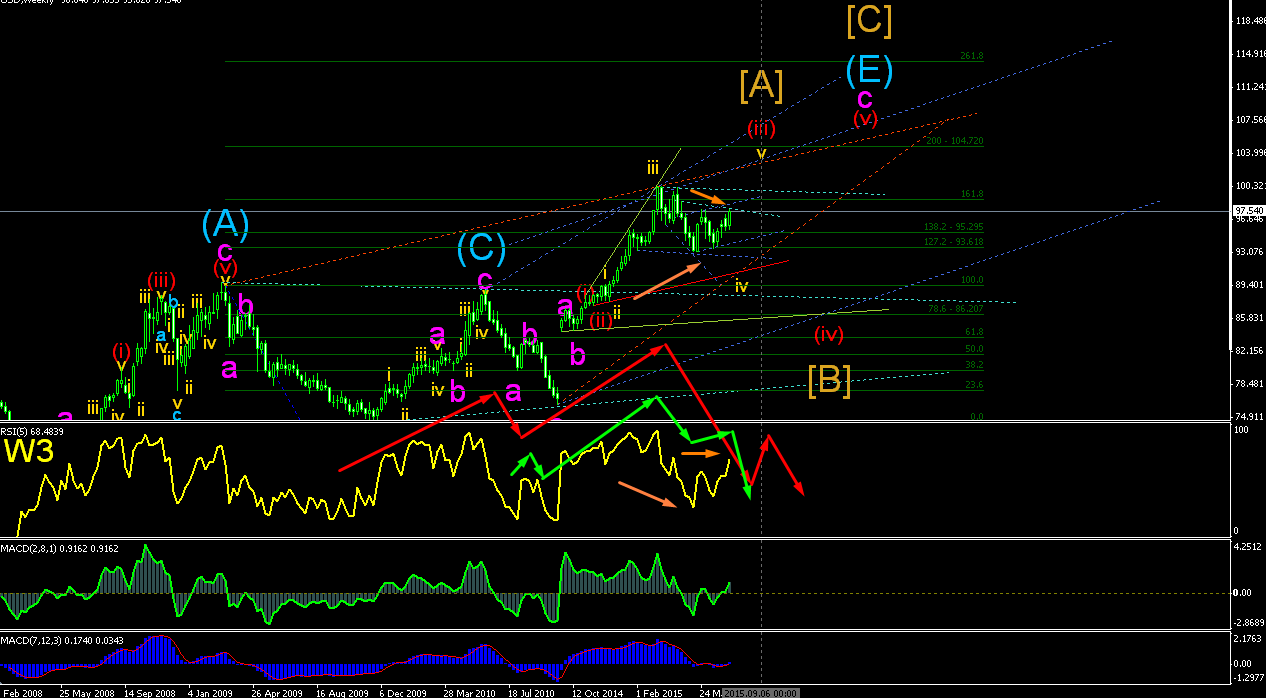Select the 161.8 Fibonacci level label

tap(972, 194)
